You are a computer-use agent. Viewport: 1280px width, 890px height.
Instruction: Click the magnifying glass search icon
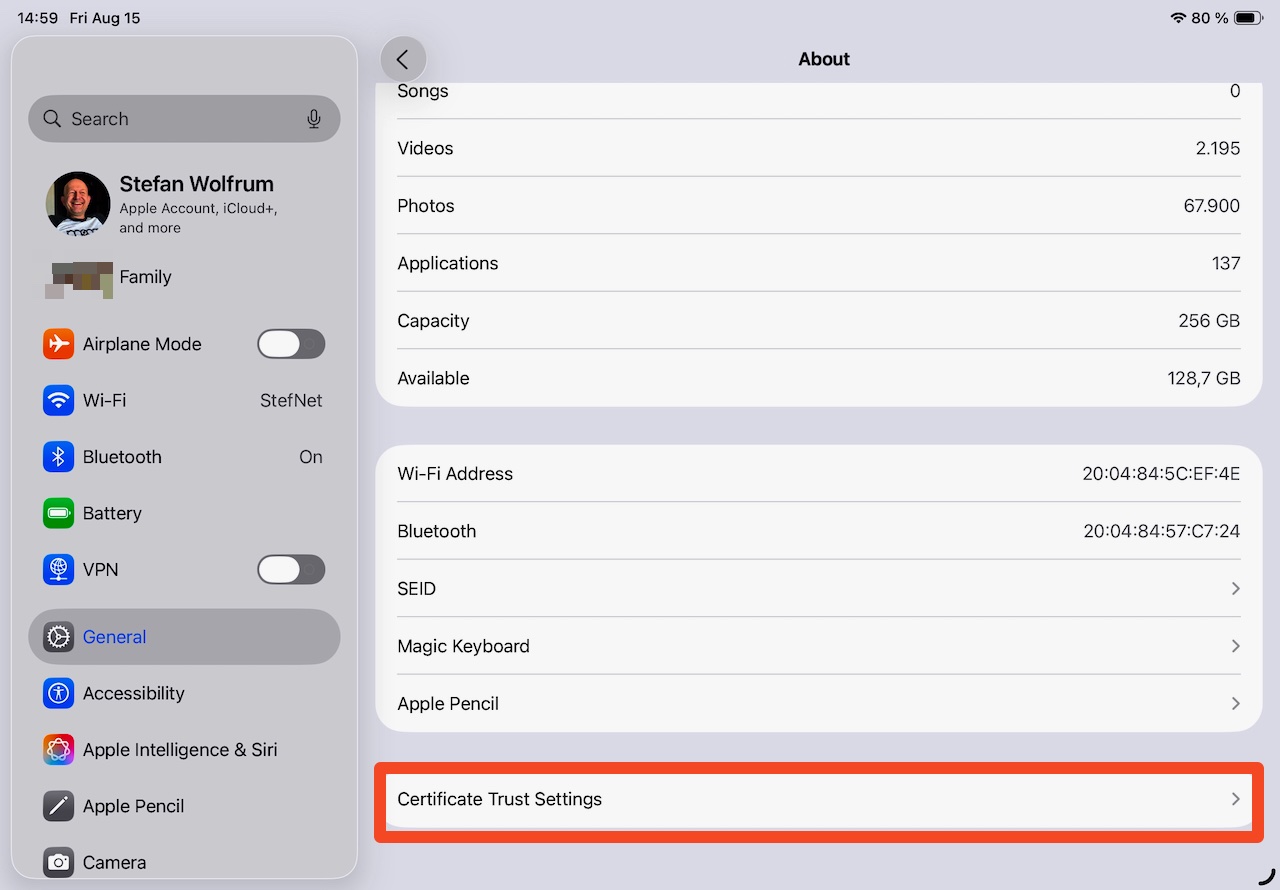(x=53, y=119)
